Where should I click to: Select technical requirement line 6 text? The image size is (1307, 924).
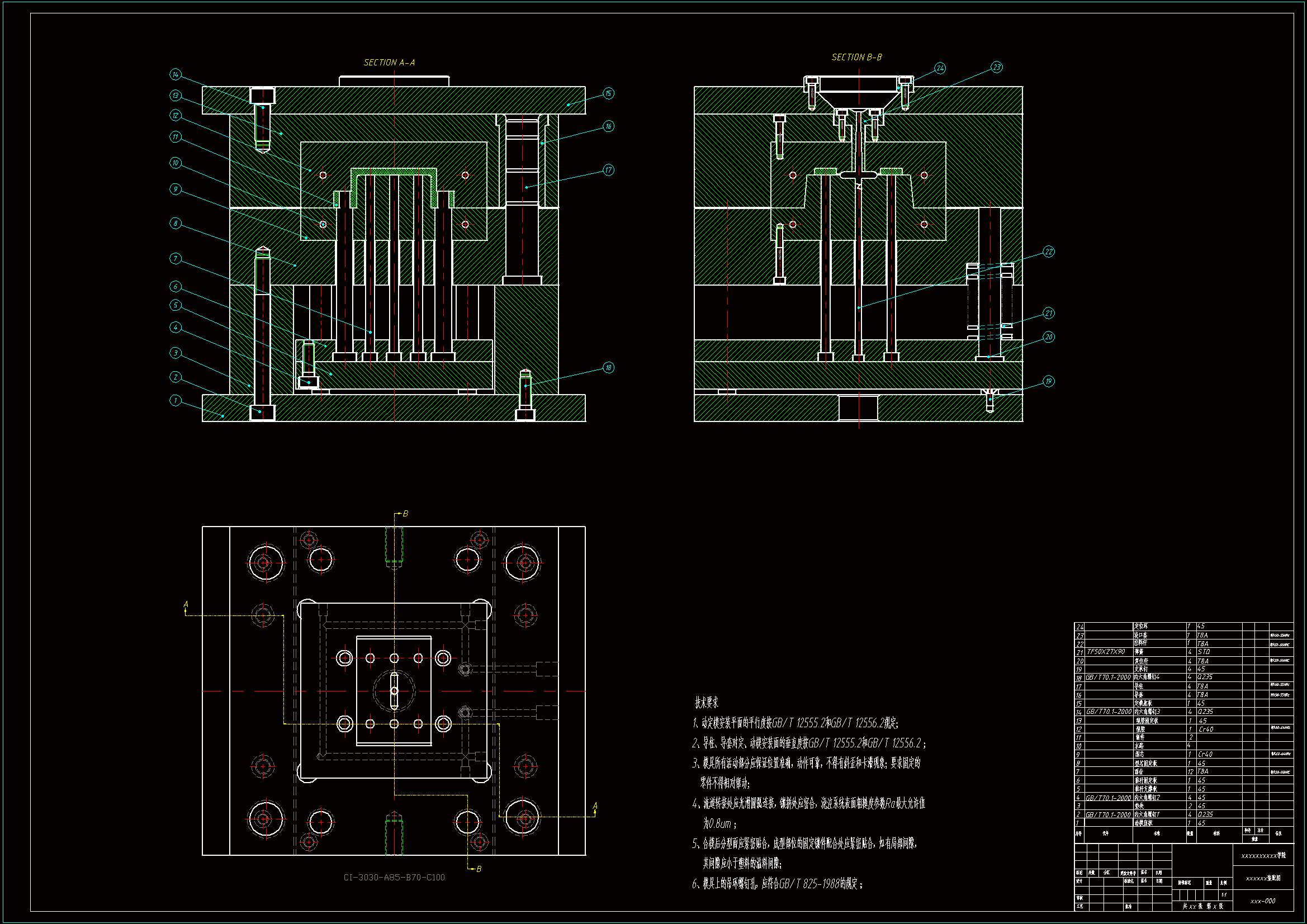pyautogui.click(x=777, y=884)
